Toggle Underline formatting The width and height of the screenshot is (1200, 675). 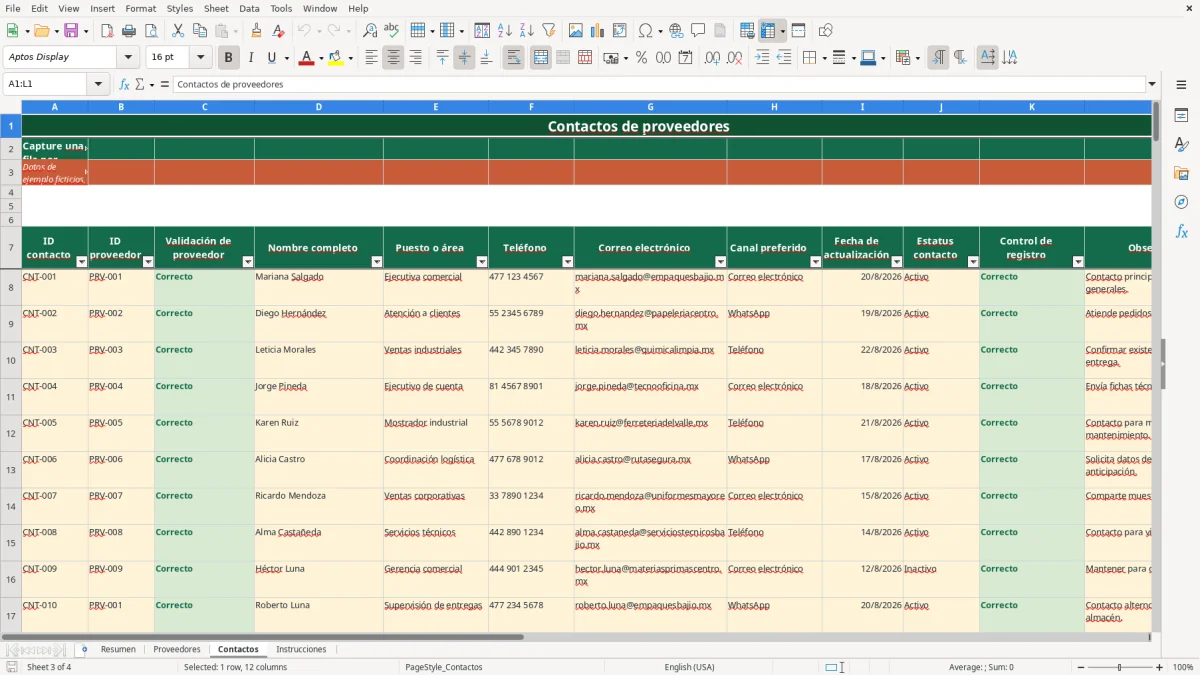point(271,58)
